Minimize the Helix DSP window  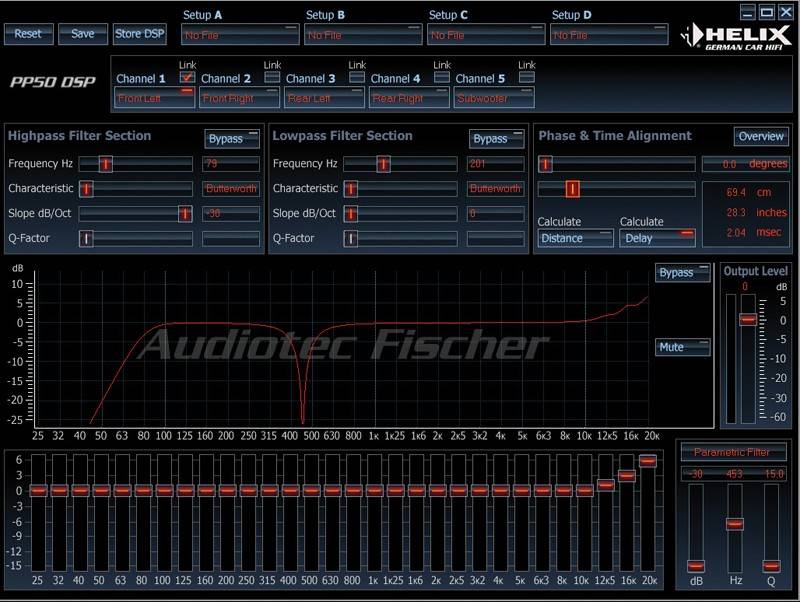pos(748,12)
